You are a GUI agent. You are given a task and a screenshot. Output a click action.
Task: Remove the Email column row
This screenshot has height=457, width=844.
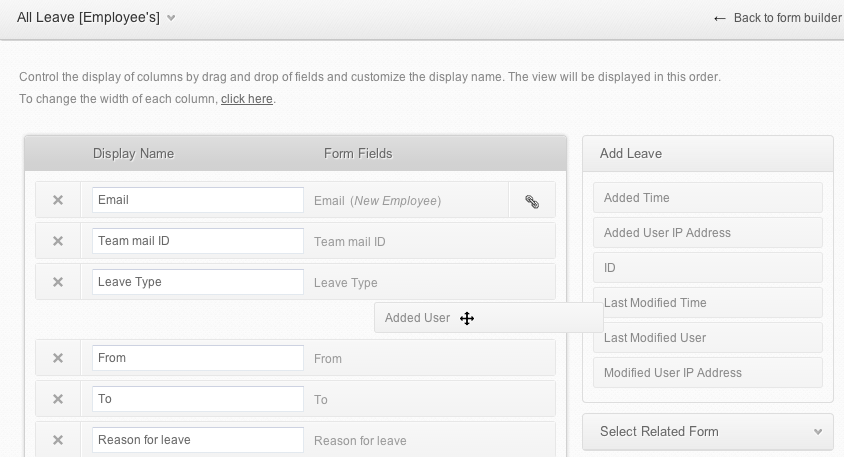pos(58,200)
